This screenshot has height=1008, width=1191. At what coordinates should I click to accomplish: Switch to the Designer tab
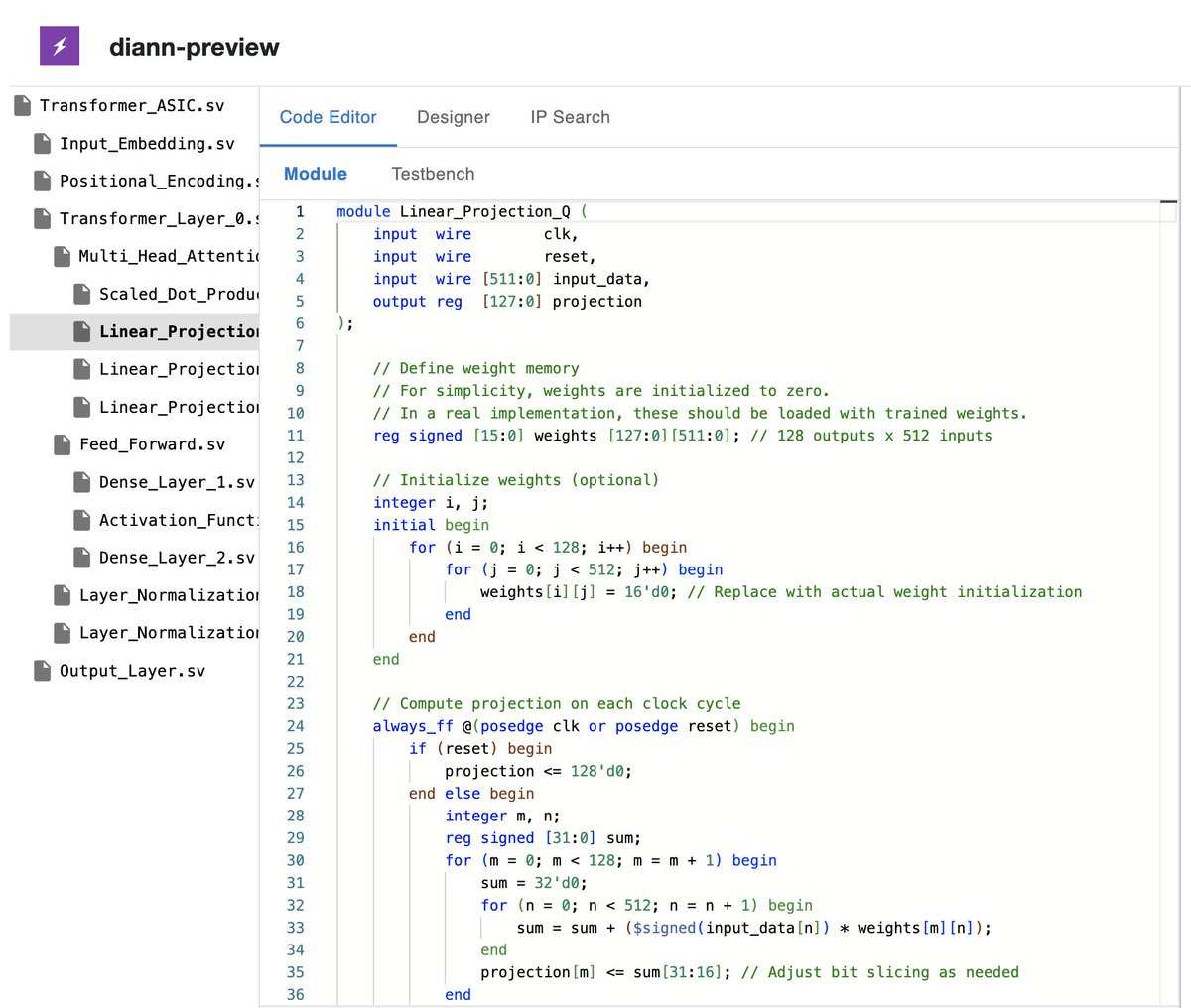pyautogui.click(x=454, y=117)
